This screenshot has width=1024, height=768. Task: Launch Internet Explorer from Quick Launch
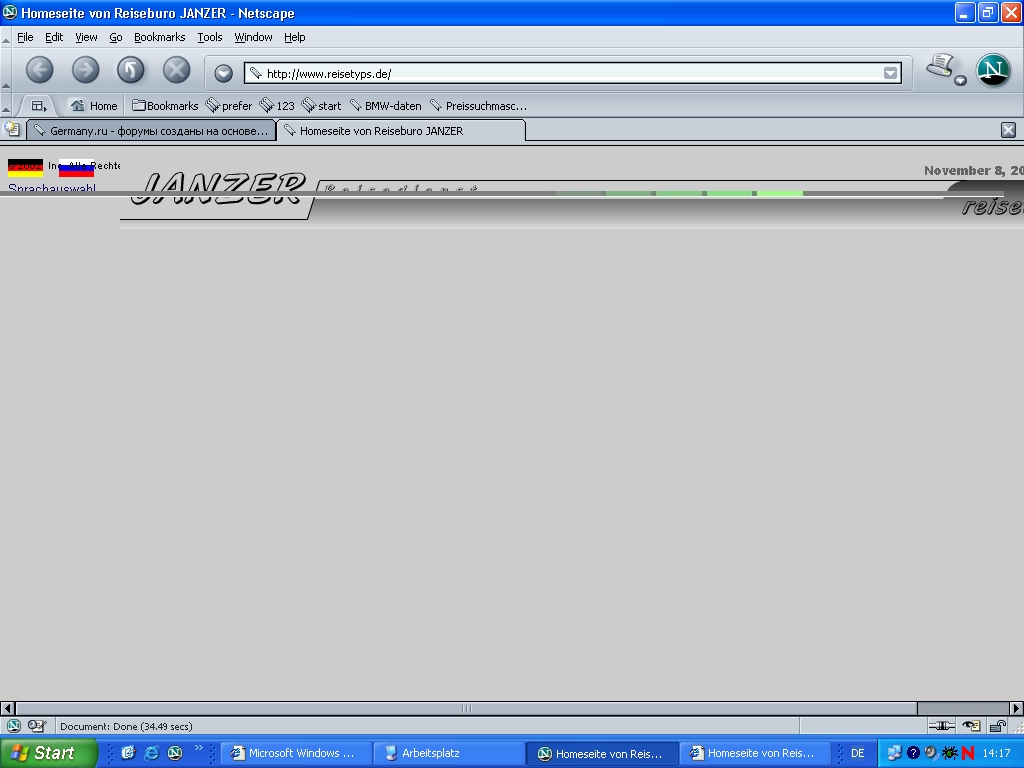(x=152, y=753)
